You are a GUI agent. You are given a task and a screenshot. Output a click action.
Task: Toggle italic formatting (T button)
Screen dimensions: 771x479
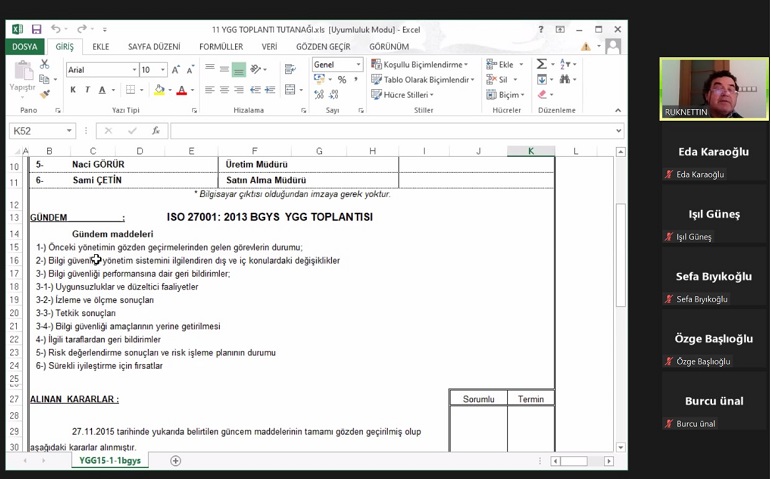pos(87,91)
